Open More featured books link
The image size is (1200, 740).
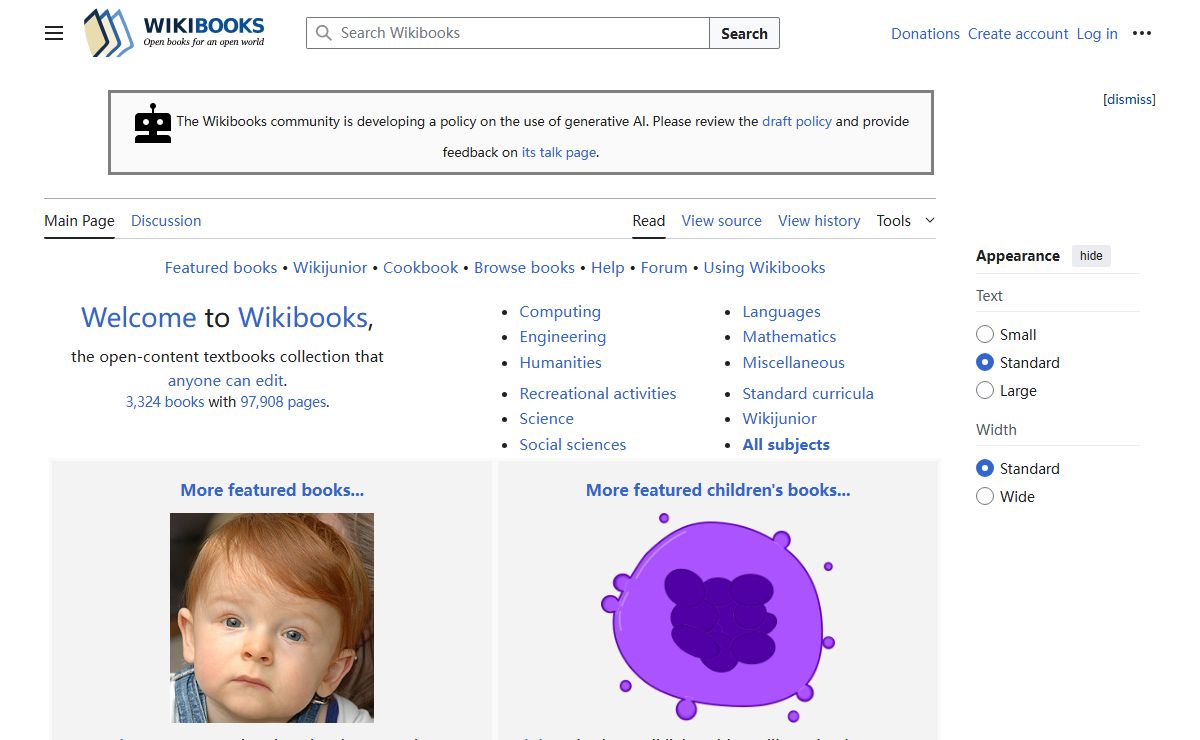click(x=272, y=490)
